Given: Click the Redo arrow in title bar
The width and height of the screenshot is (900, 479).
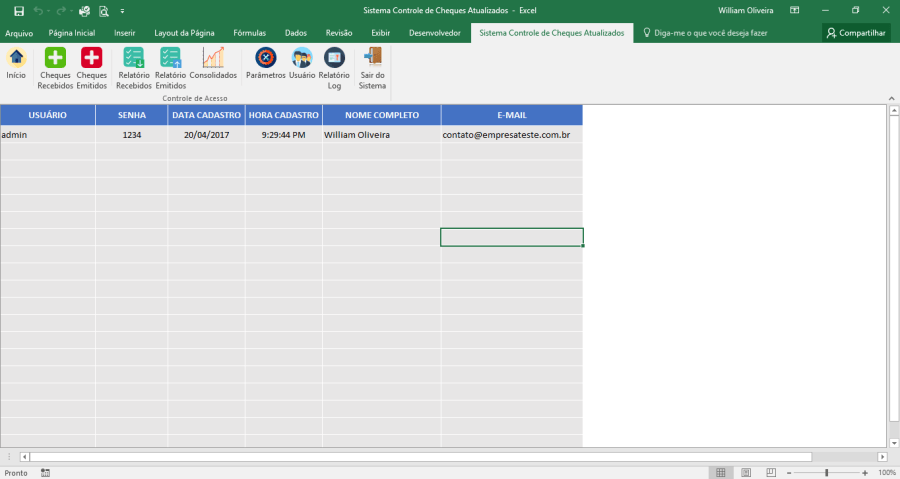Looking at the screenshot, I should (x=61, y=11).
